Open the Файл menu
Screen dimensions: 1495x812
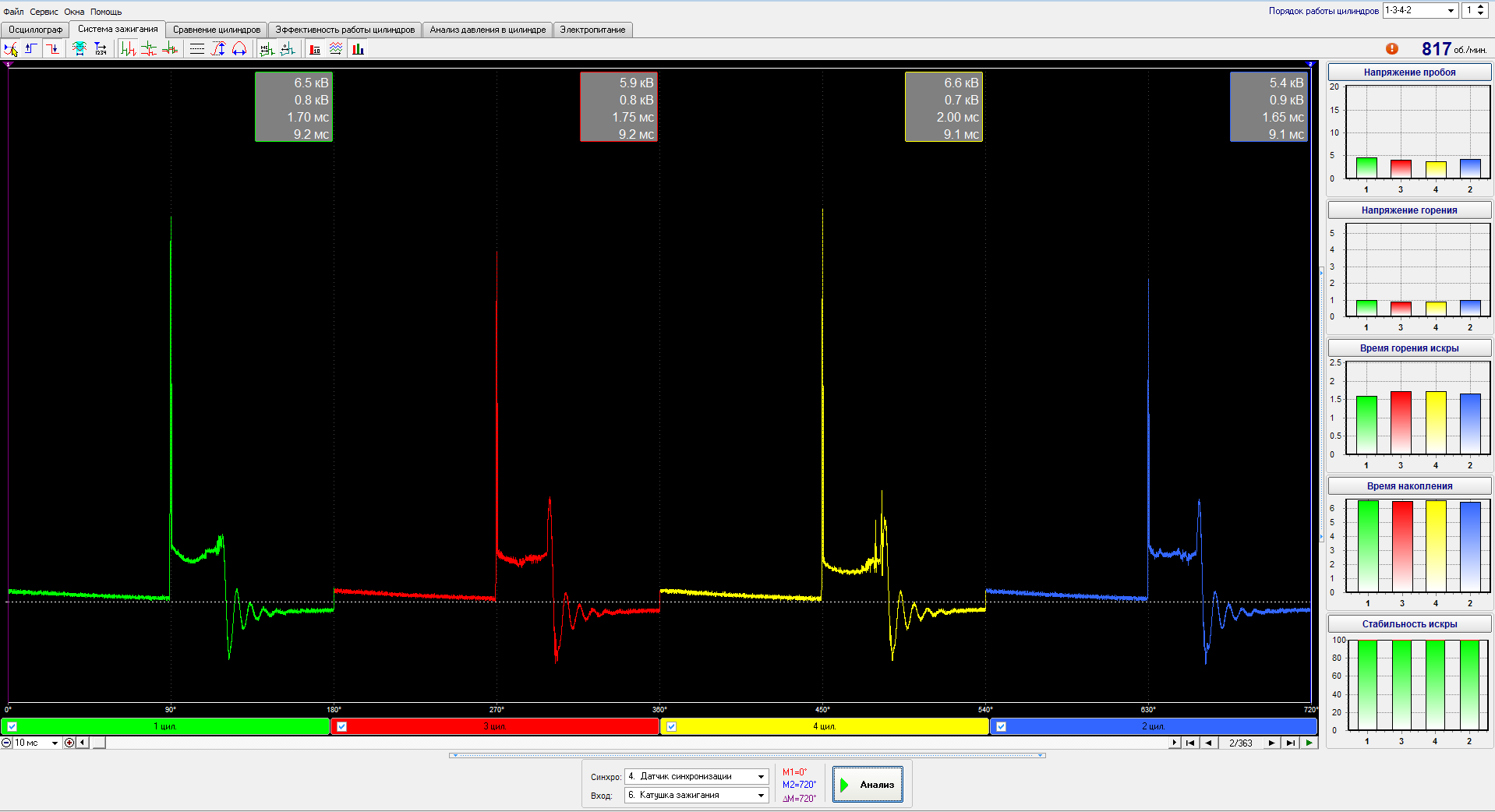click(x=13, y=12)
